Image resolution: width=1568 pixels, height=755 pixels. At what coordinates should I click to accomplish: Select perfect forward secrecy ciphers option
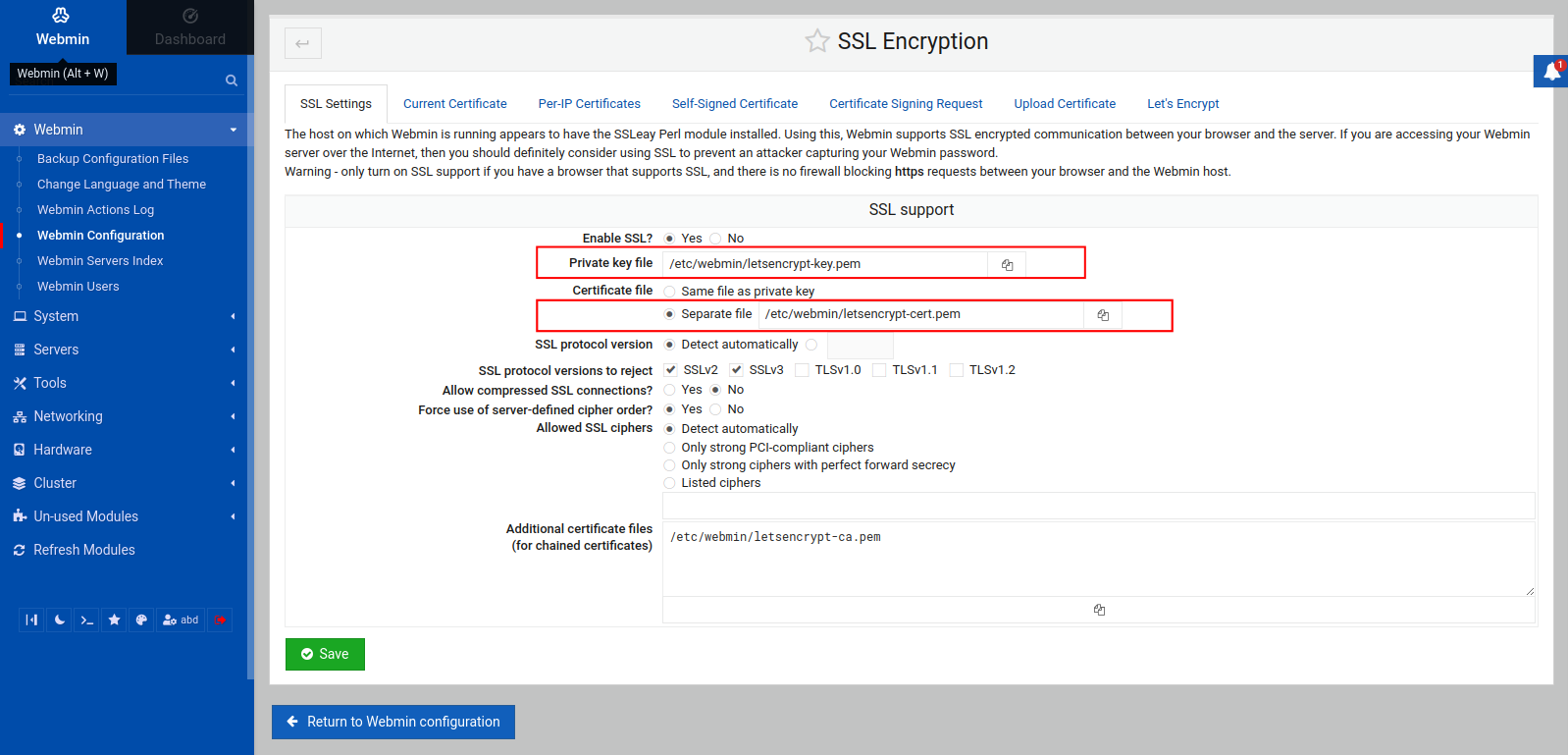pos(669,465)
